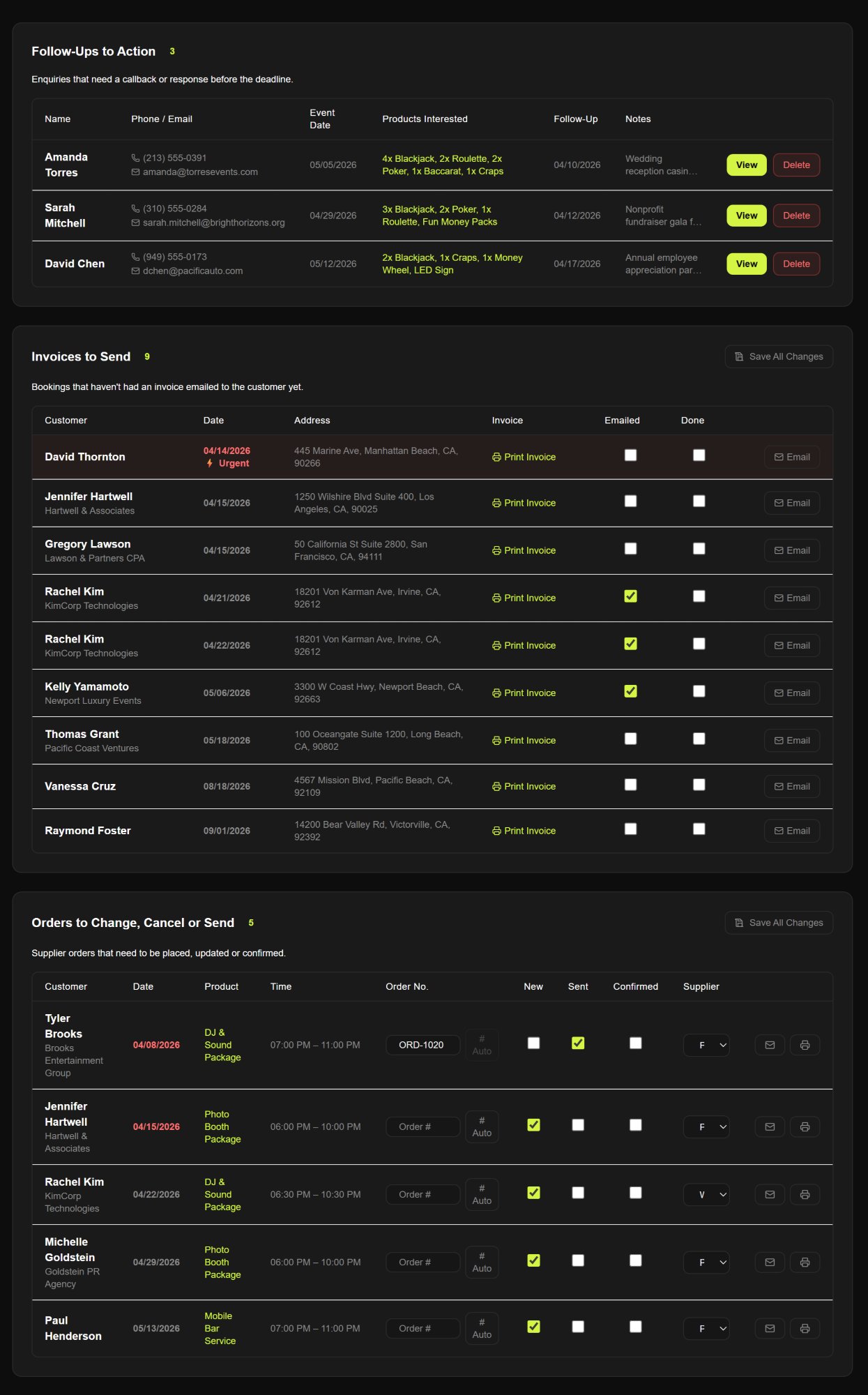
Task: Click Save All Changes in Invoices section
Action: (x=779, y=356)
